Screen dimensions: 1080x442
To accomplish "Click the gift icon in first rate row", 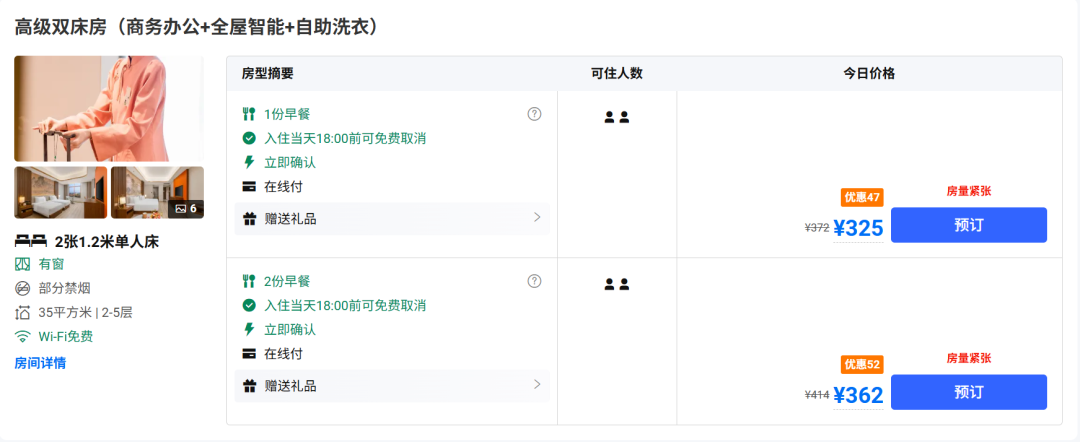I will pyautogui.click(x=249, y=218).
